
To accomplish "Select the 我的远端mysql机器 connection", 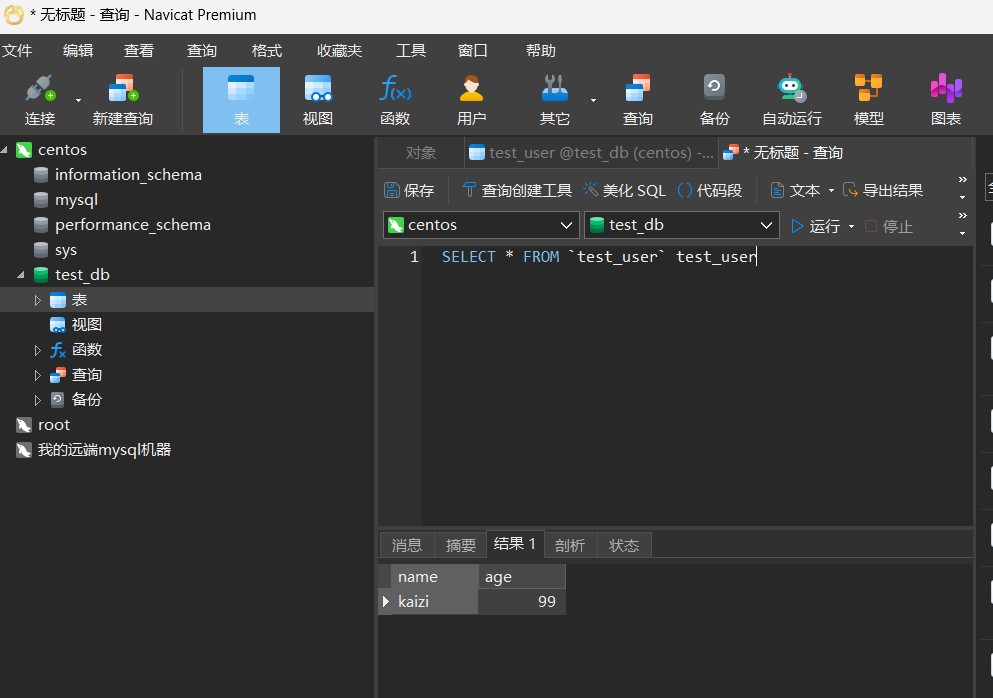I will click(x=104, y=450).
